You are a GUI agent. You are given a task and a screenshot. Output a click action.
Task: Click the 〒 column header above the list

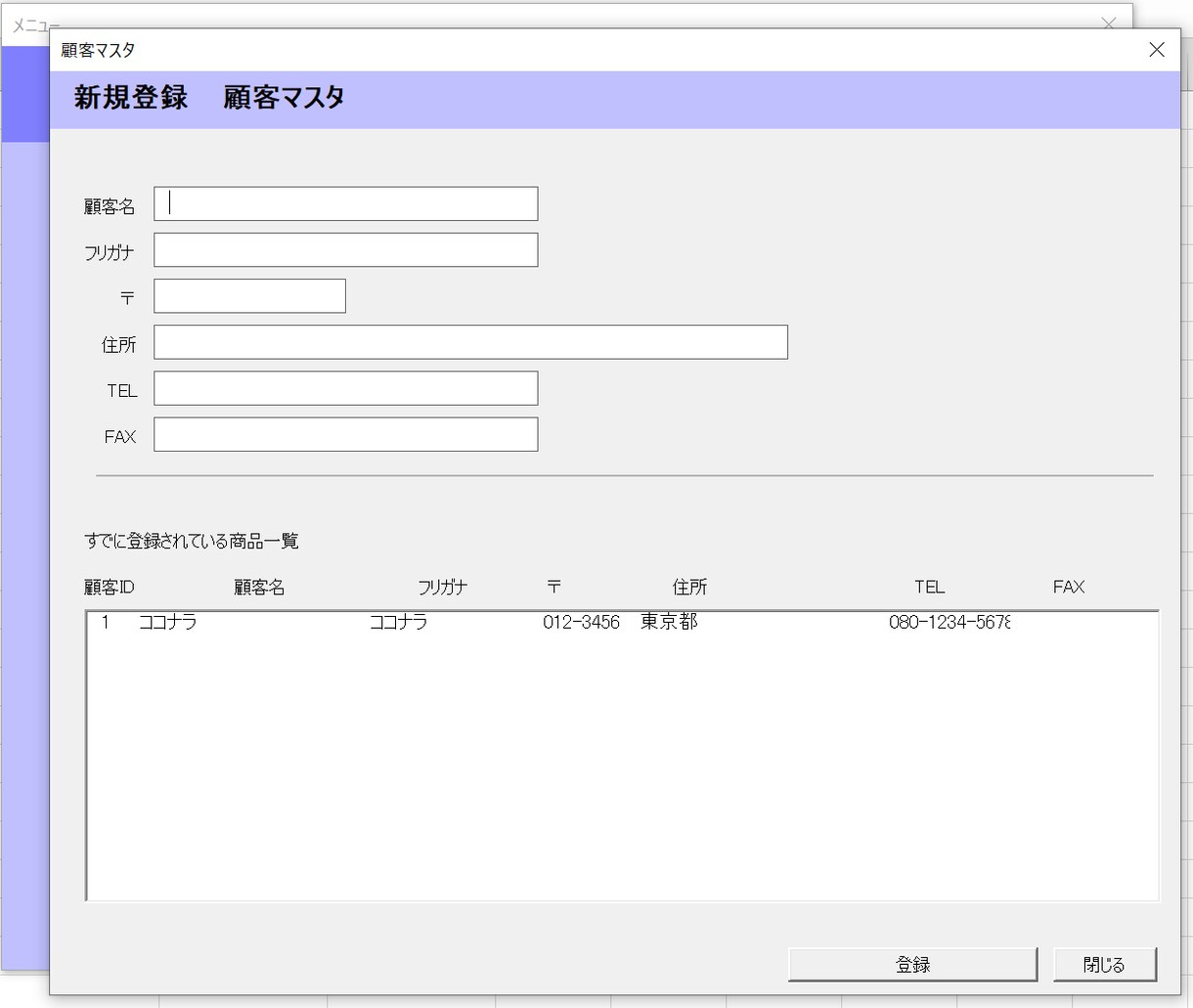click(x=553, y=587)
